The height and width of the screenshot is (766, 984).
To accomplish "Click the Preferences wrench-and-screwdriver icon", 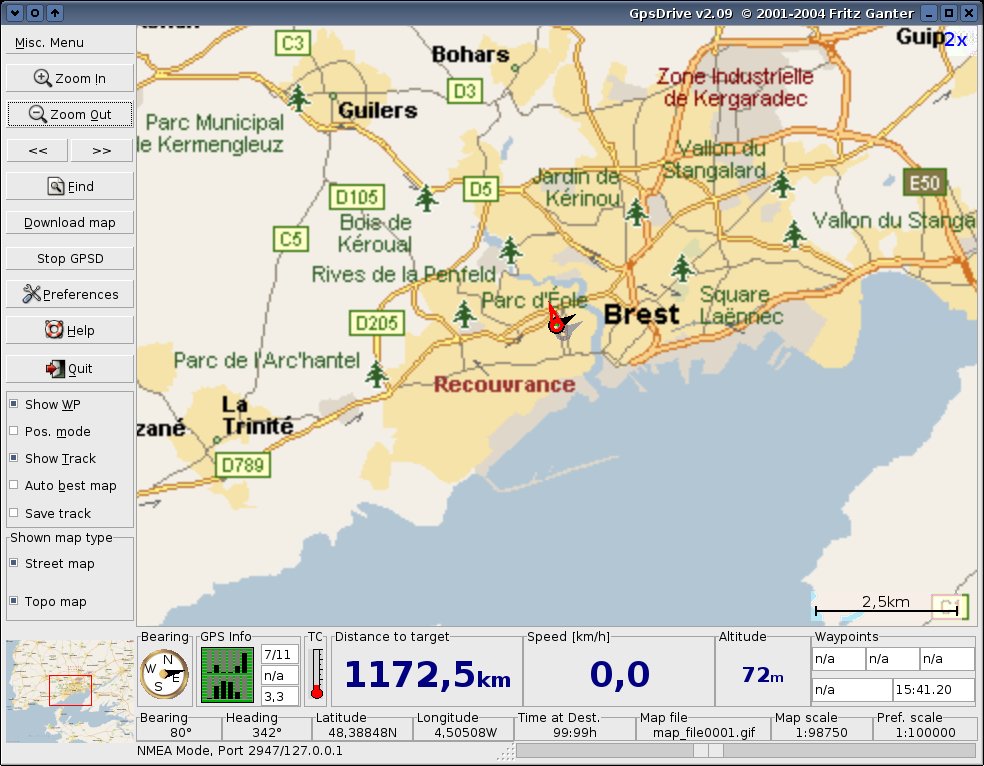I will click(x=31, y=294).
